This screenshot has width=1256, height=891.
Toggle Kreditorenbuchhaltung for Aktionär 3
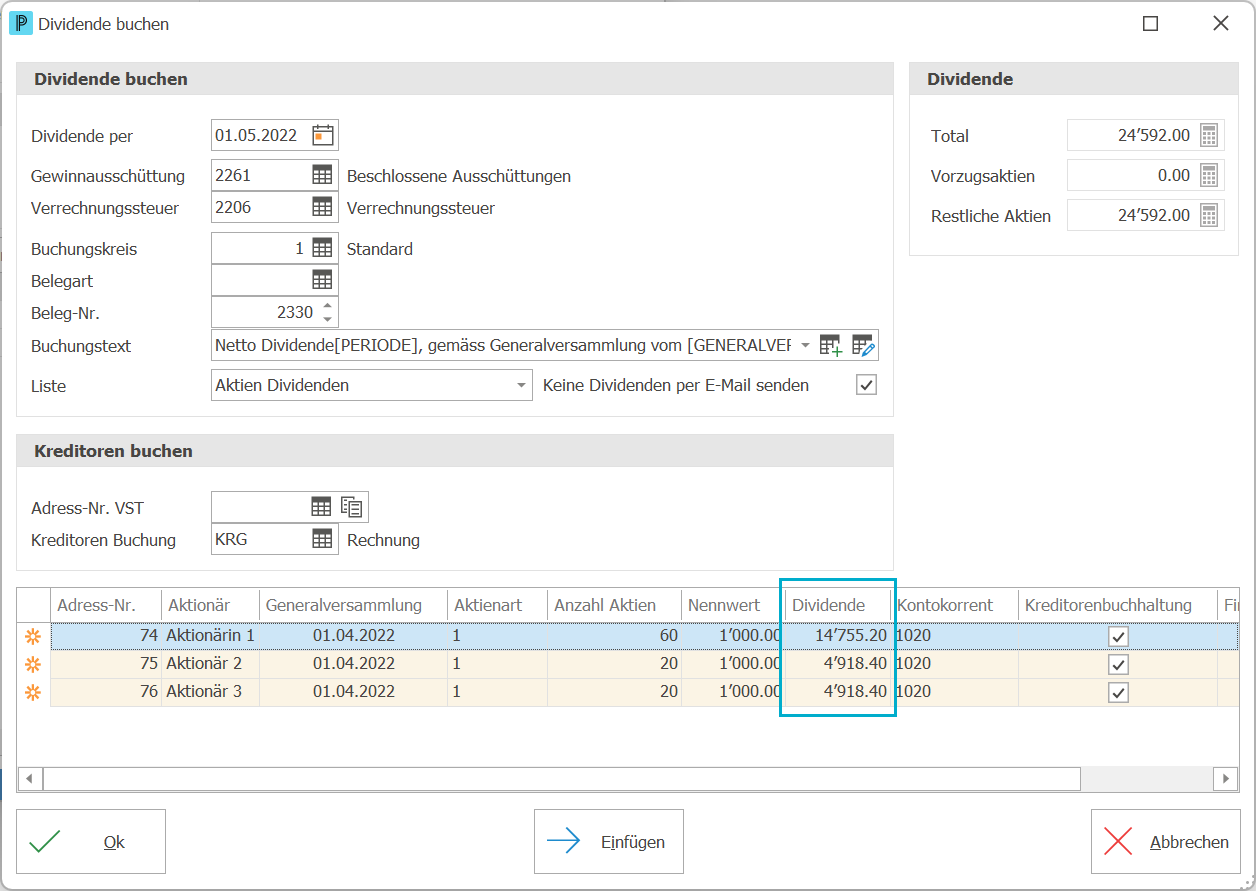click(x=1118, y=692)
